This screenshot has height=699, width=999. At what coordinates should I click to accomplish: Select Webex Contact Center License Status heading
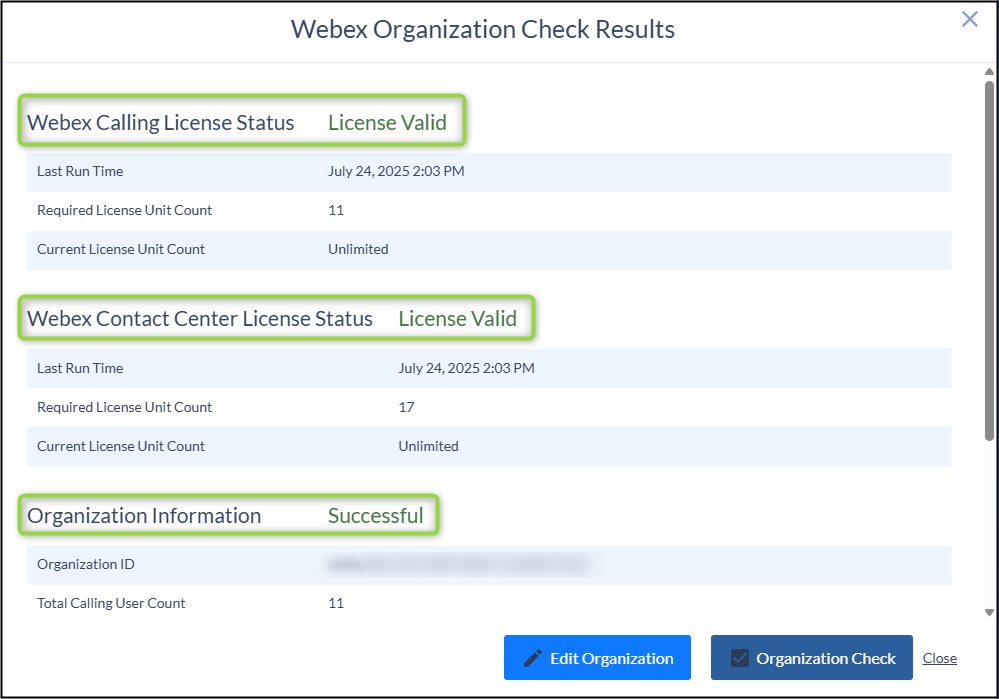pos(200,319)
